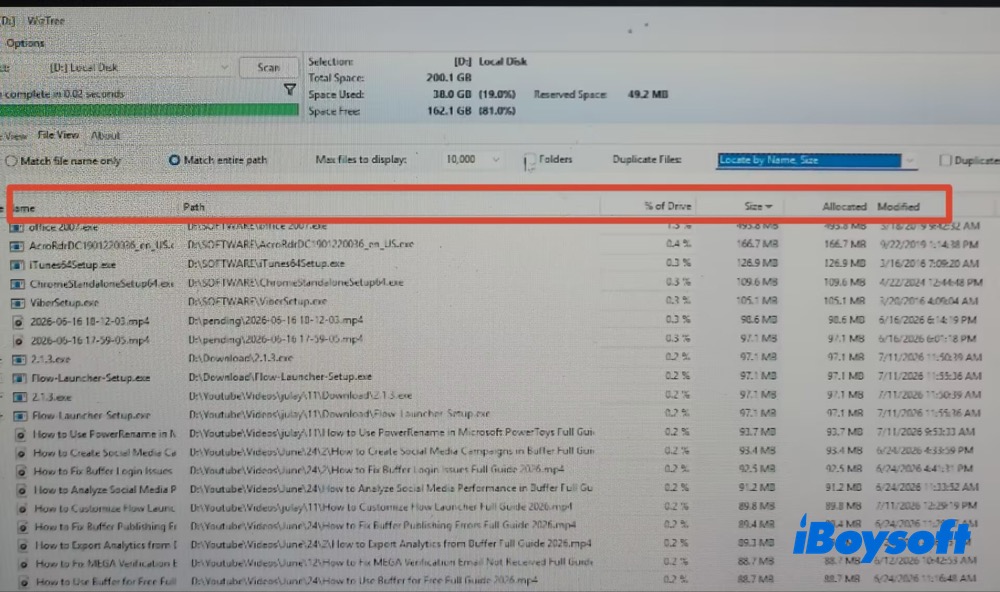
Task: Select the Match entire path option
Action: (x=174, y=160)
